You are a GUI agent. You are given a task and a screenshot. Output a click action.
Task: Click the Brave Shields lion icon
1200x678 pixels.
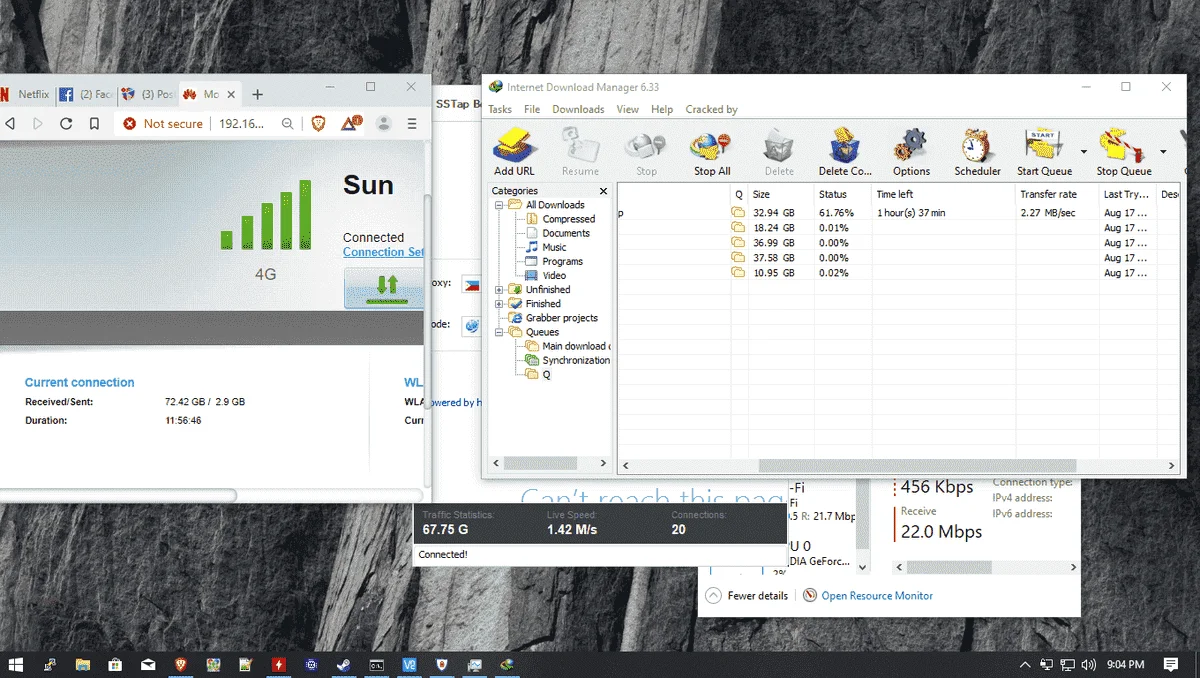(319, 123)
